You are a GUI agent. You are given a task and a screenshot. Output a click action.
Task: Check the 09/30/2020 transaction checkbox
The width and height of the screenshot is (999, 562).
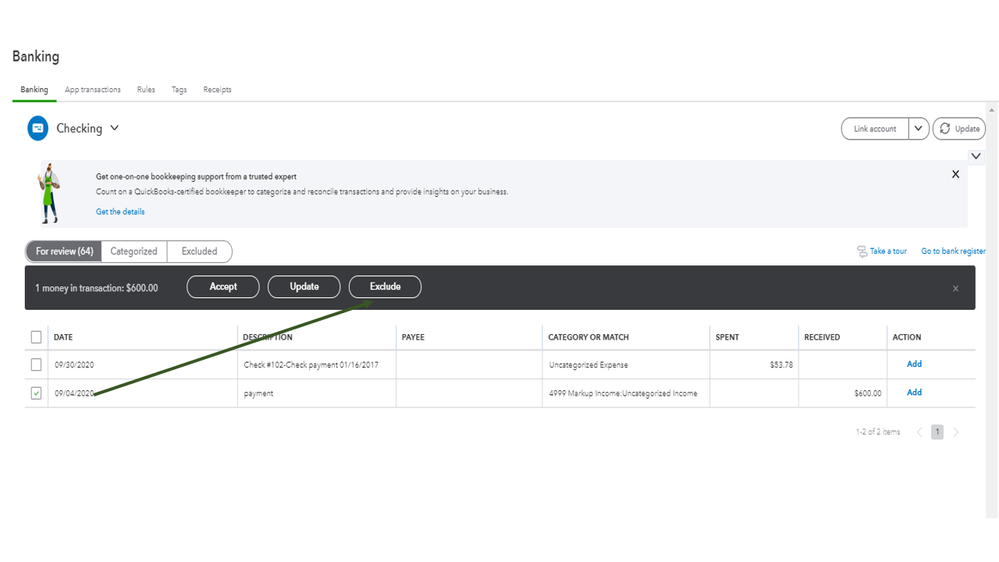[36, 365]
